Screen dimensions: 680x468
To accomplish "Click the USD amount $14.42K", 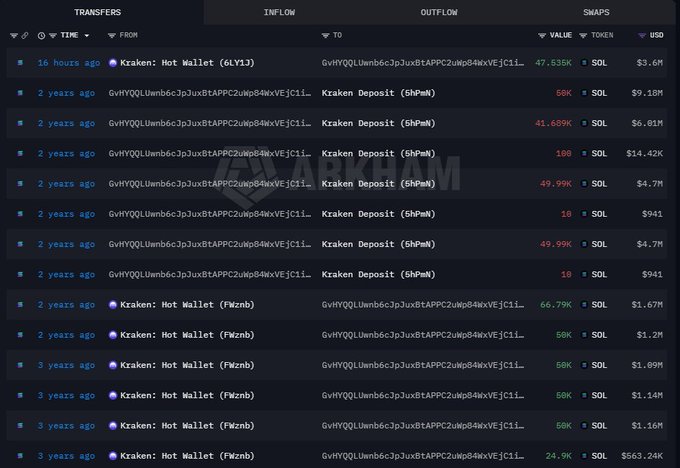I will point(644,154).
